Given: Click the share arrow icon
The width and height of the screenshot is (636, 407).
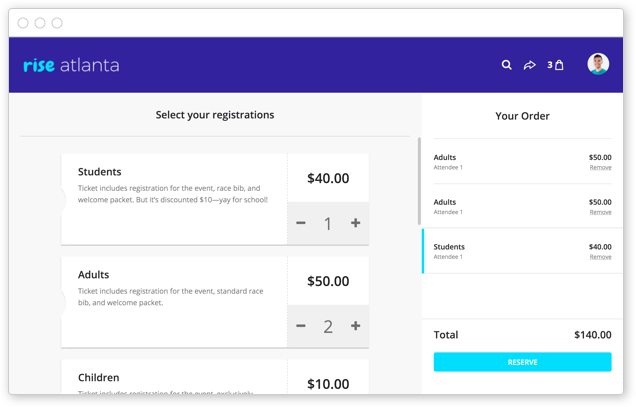Looking at the screenshot, I should click(x=529, y=65).
